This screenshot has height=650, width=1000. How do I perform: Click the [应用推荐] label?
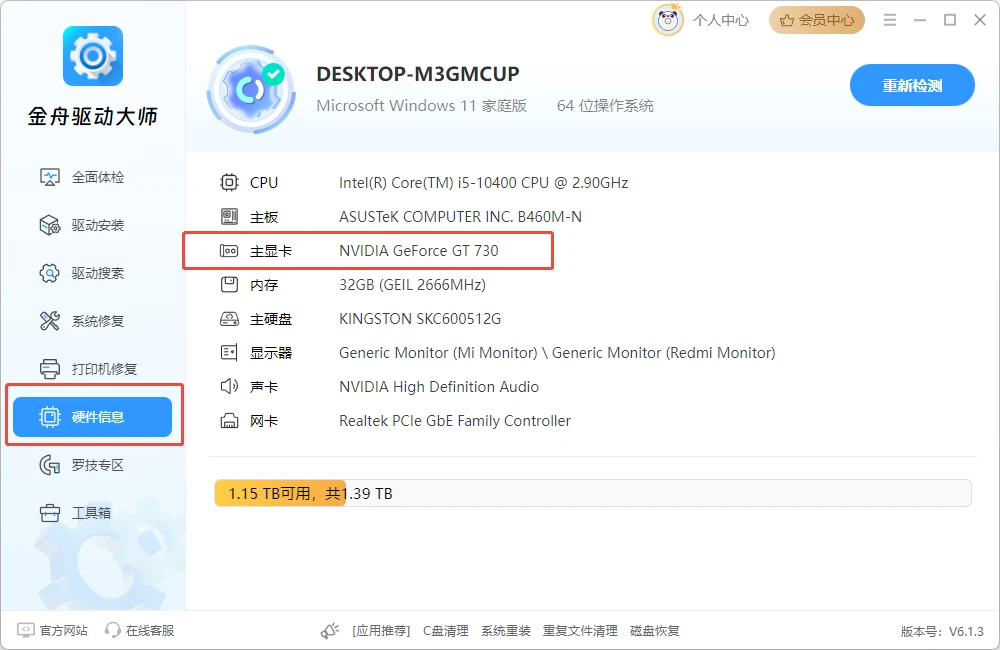[x=381, y=631]
